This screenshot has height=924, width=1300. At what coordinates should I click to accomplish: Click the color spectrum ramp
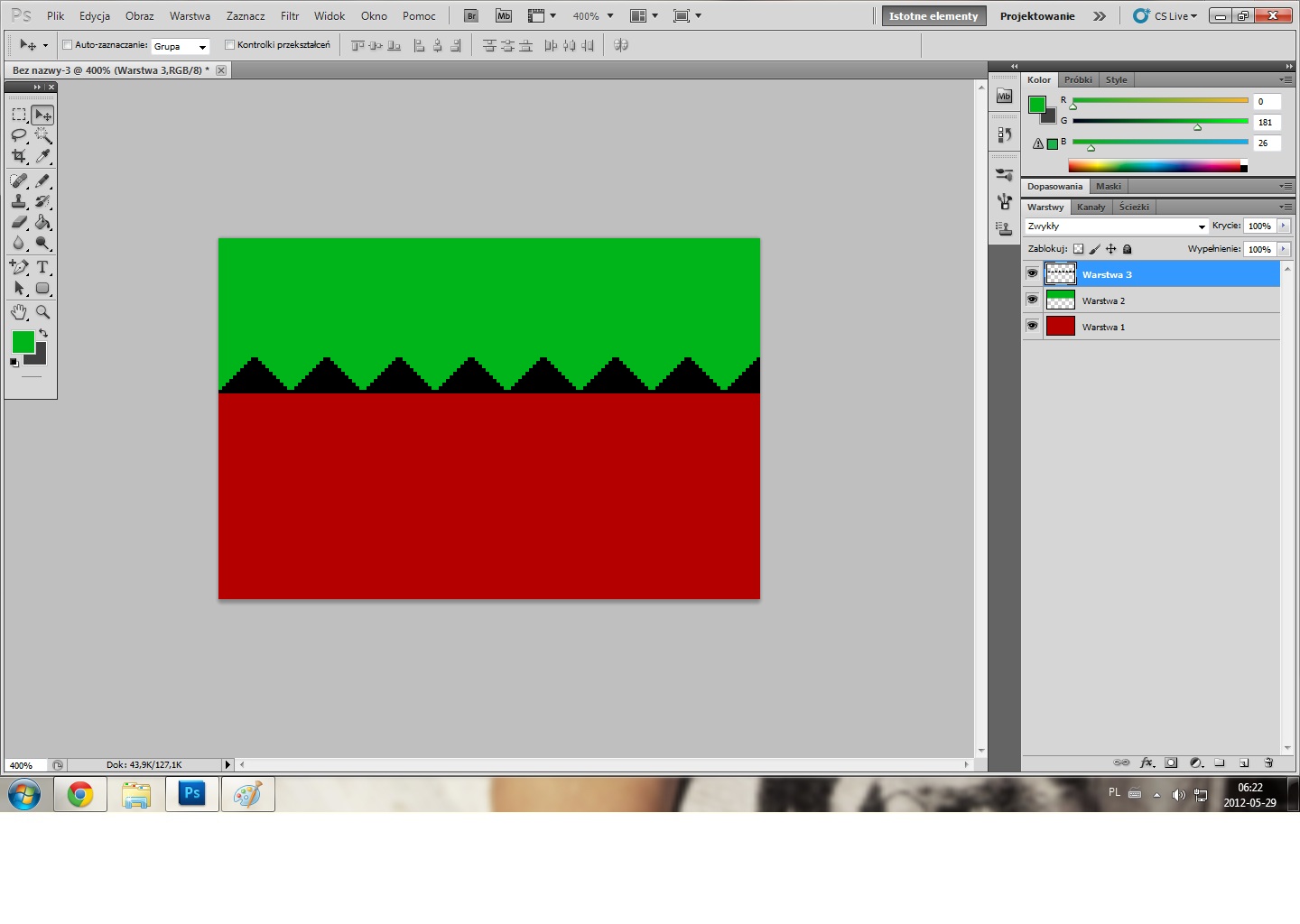pyautogui.click(x=1157, y=166)
